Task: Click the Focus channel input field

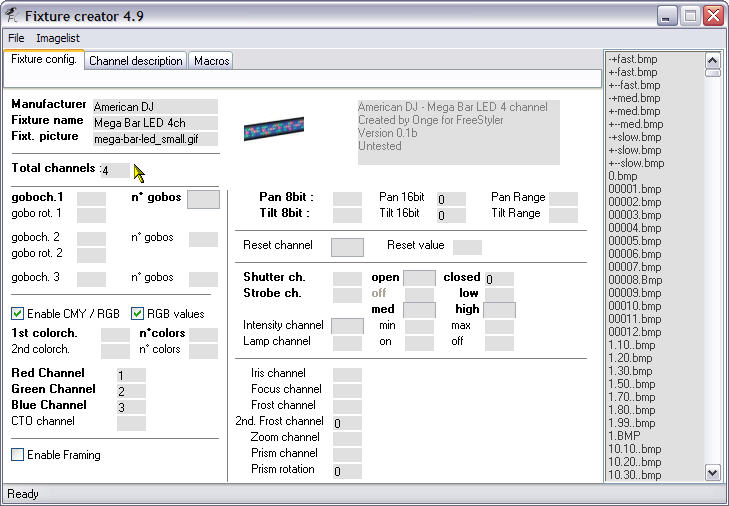Action: (347, 391)
